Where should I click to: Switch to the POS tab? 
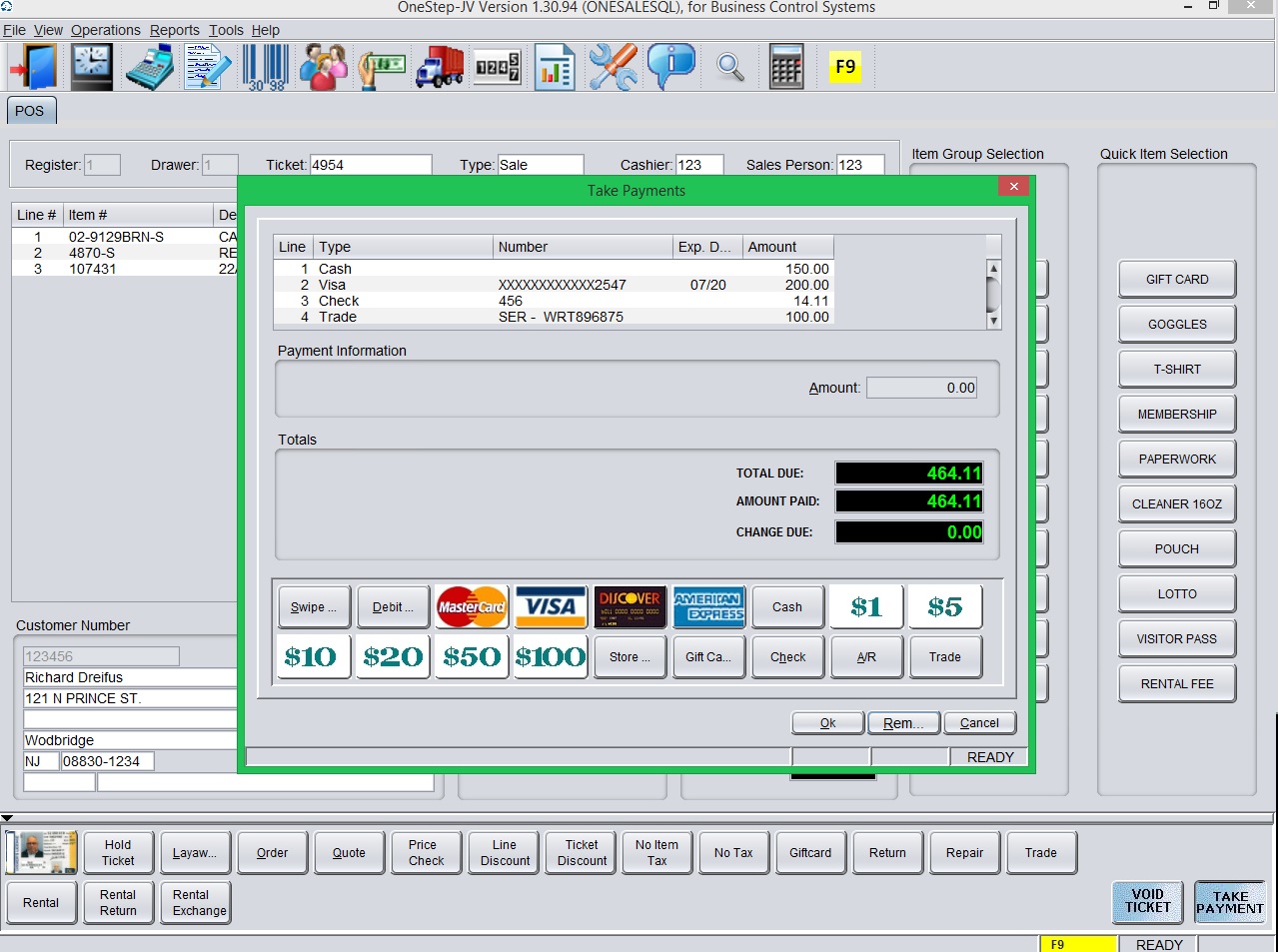(30, 111)
